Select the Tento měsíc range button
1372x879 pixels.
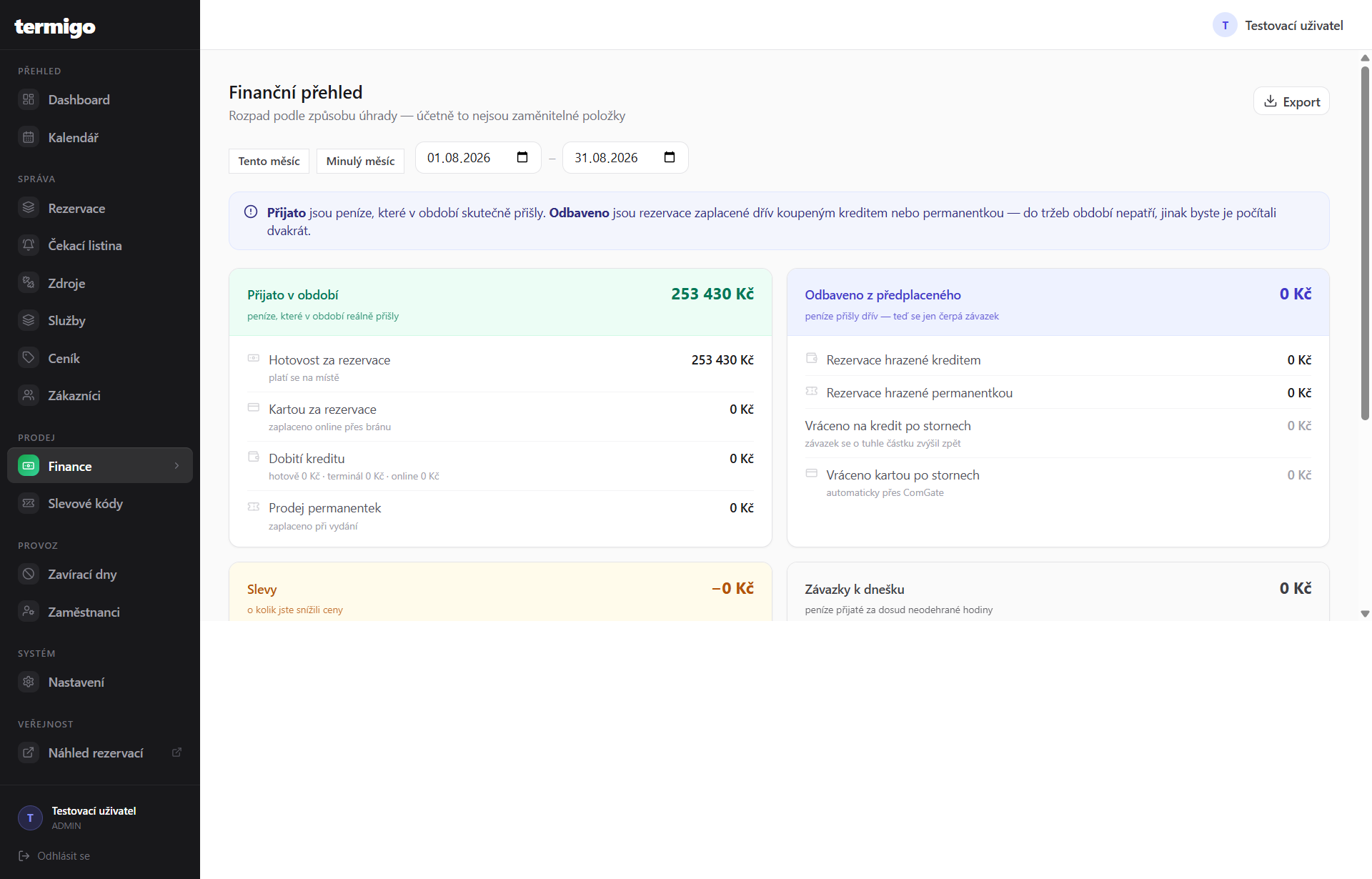coord(269,161)
